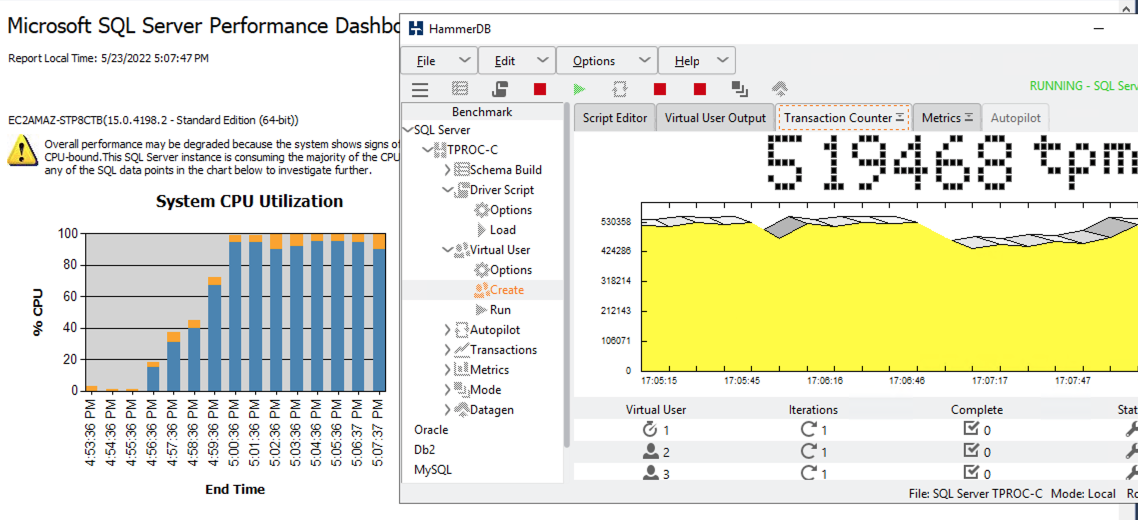Open the File menu
The width and height of the screenshot is (1138, 520).
pyautogui.click(x=439, y=61)
